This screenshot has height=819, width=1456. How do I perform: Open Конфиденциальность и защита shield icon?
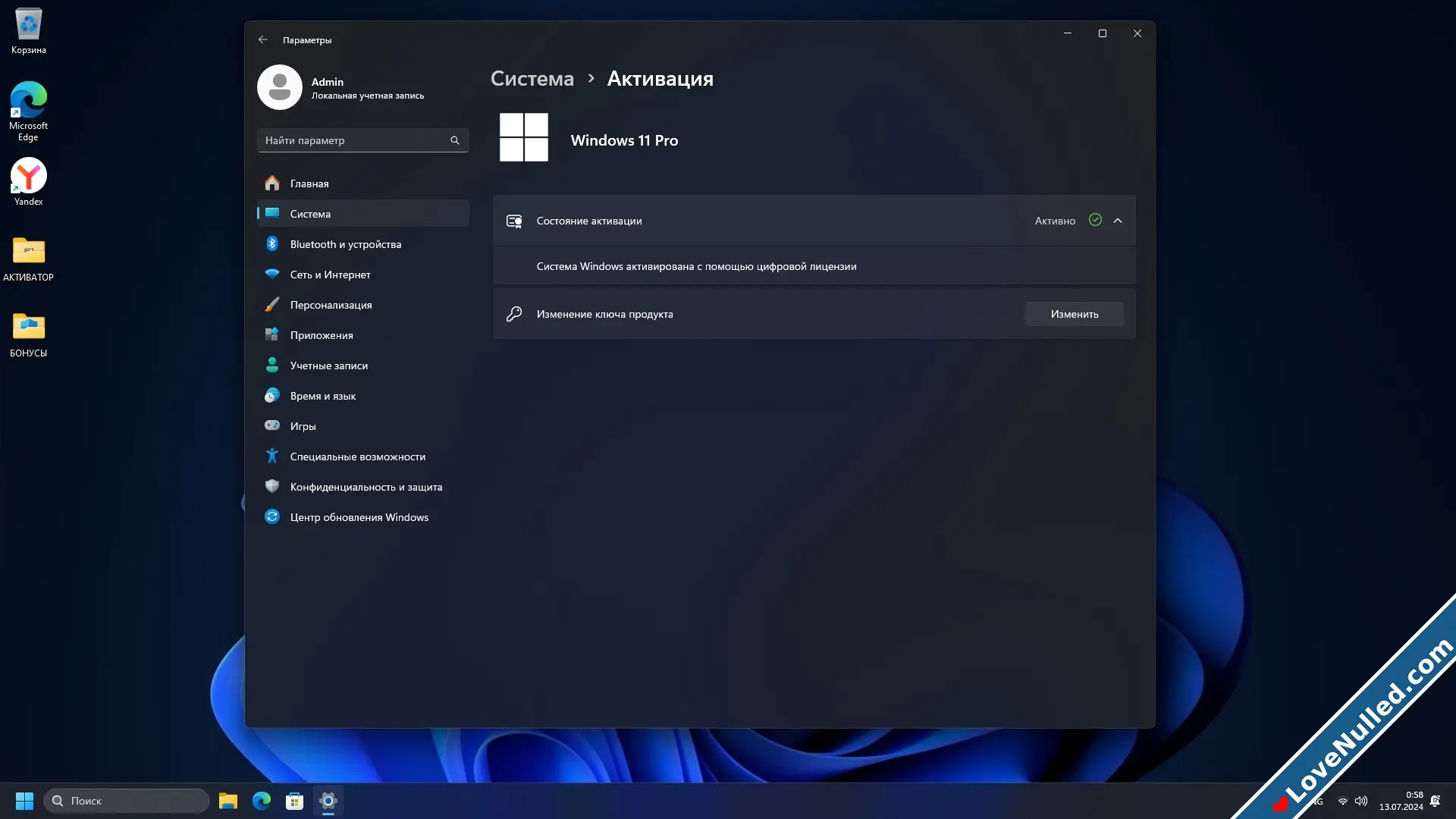(x=272, y=486)
